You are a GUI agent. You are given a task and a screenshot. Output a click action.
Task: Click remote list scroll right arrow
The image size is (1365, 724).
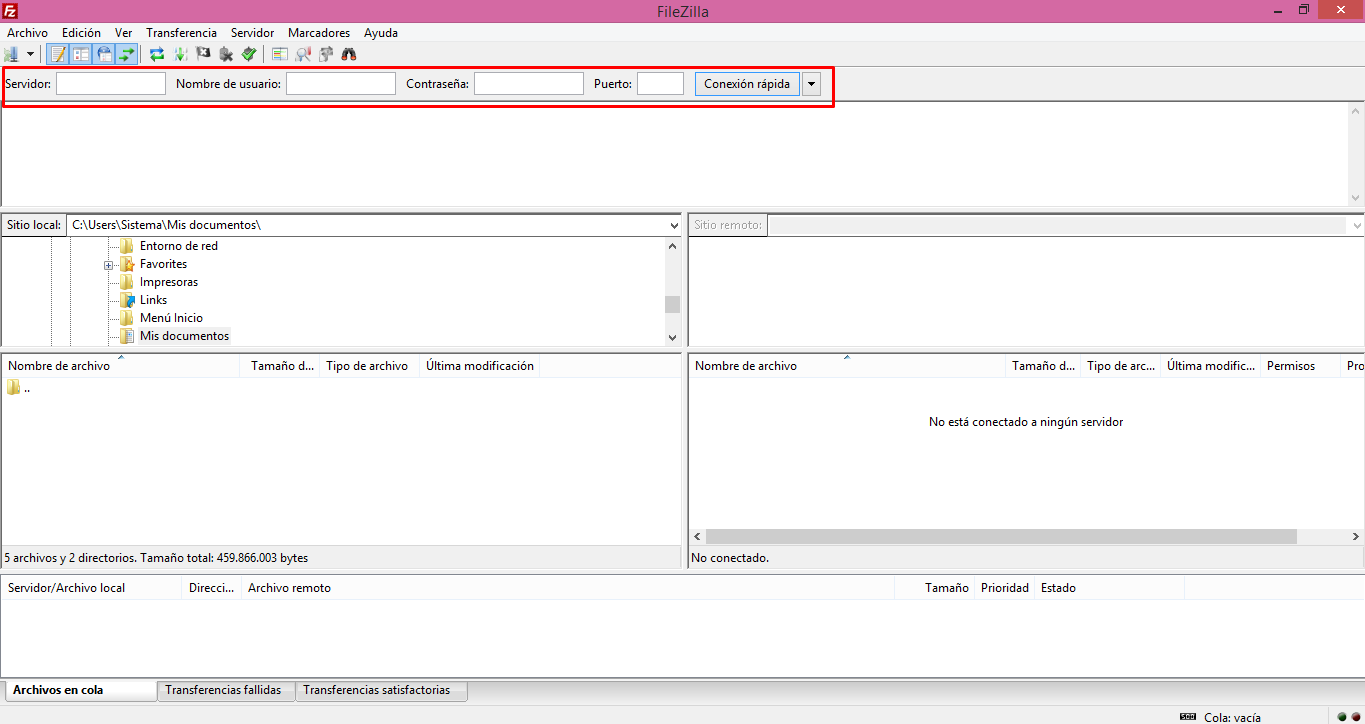coord(1355,537)
